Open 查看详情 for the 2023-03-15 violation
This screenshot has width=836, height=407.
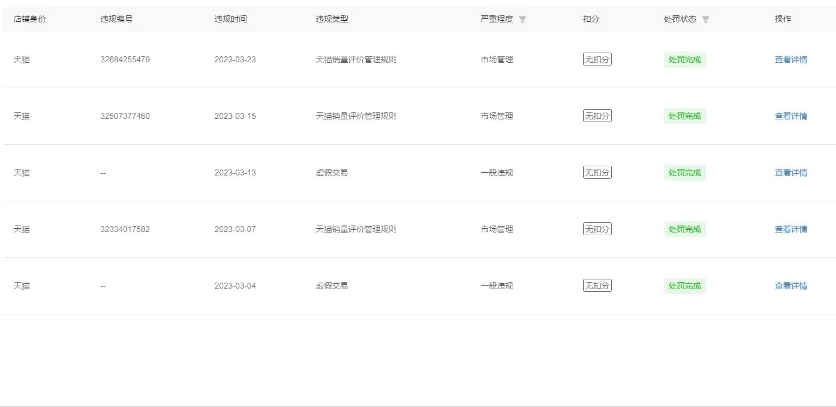(x=791, y=116)
